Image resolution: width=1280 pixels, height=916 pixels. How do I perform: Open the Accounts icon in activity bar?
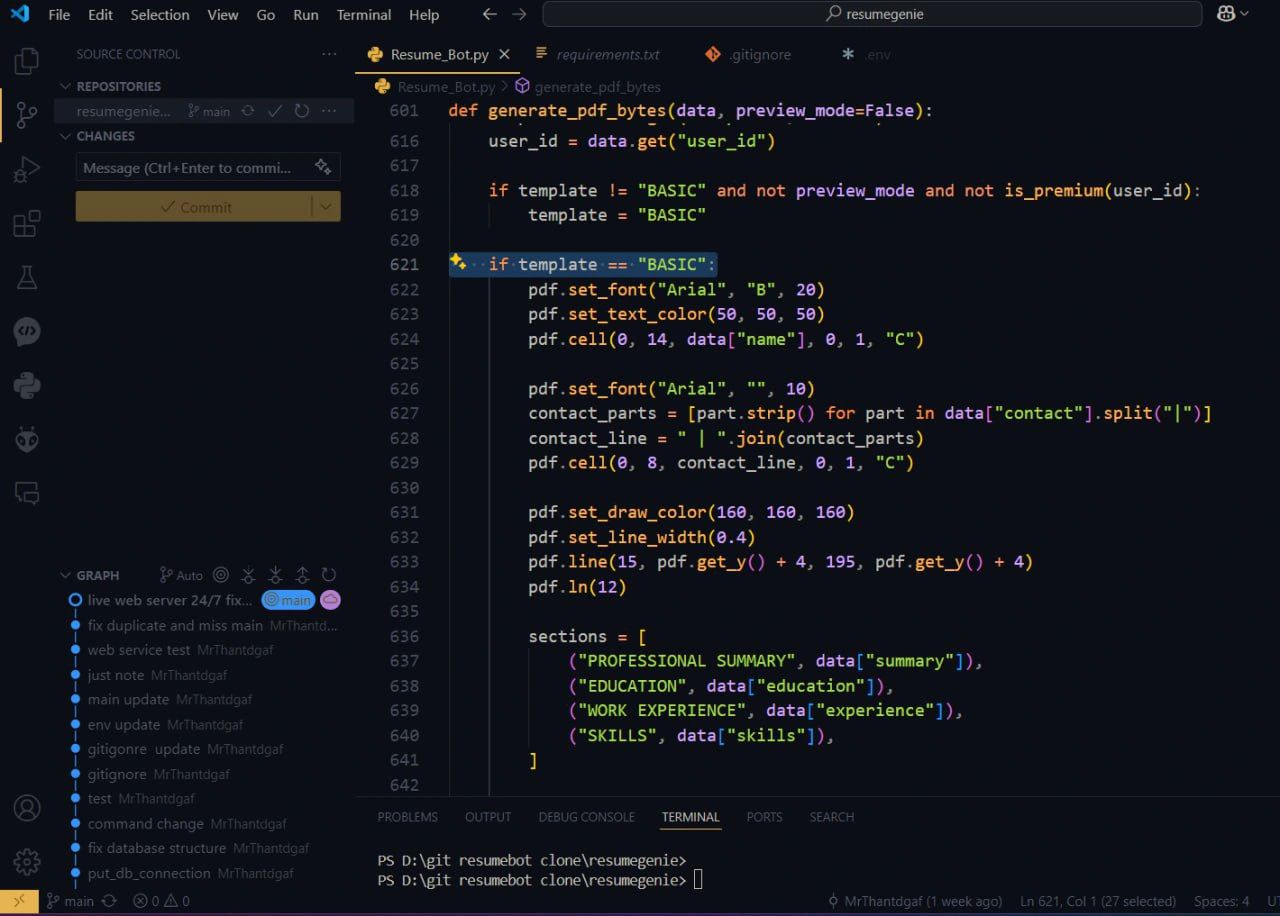27,808
